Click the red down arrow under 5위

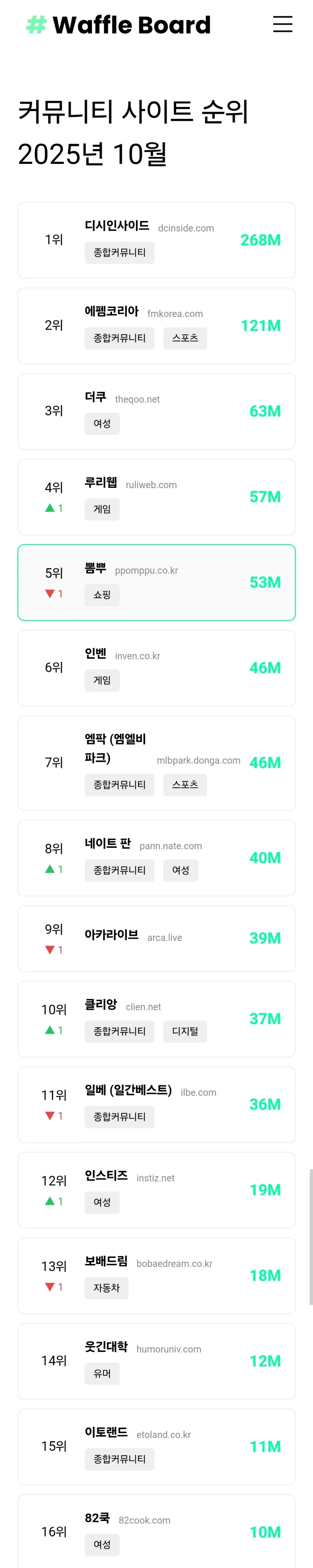[50, 593]
